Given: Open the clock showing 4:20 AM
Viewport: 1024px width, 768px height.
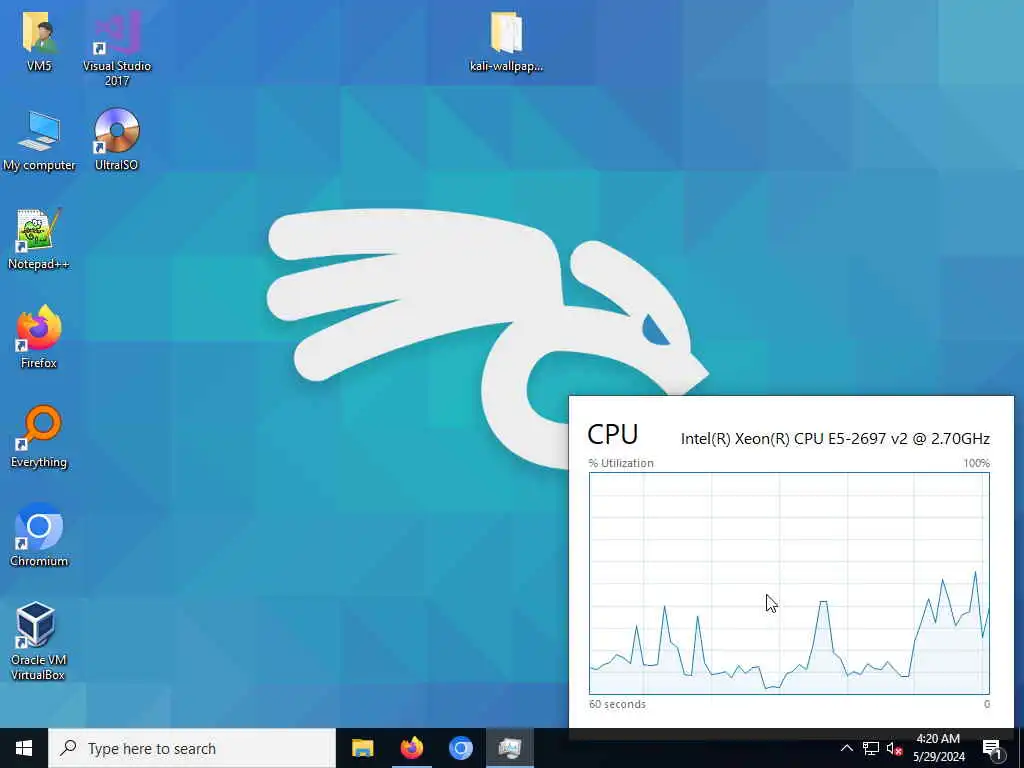Looking at the screenshot, I should tap(938, 748).
